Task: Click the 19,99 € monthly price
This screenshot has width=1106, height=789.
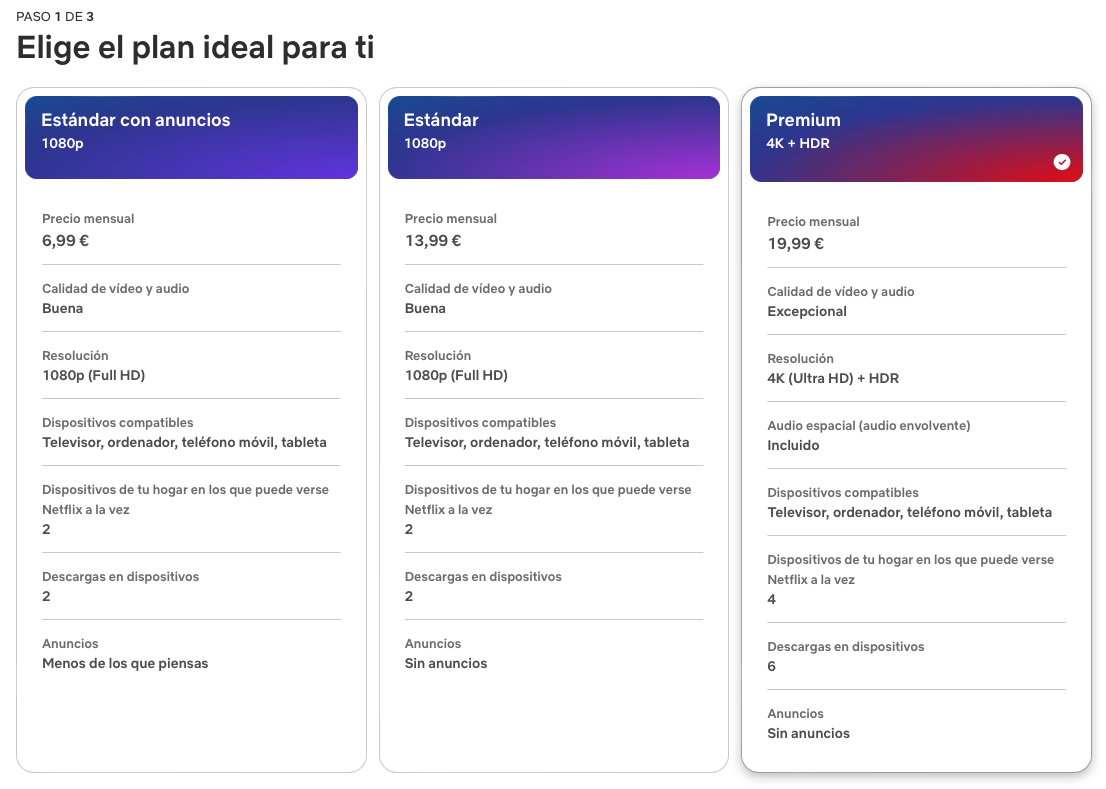Action: (796, 243)
